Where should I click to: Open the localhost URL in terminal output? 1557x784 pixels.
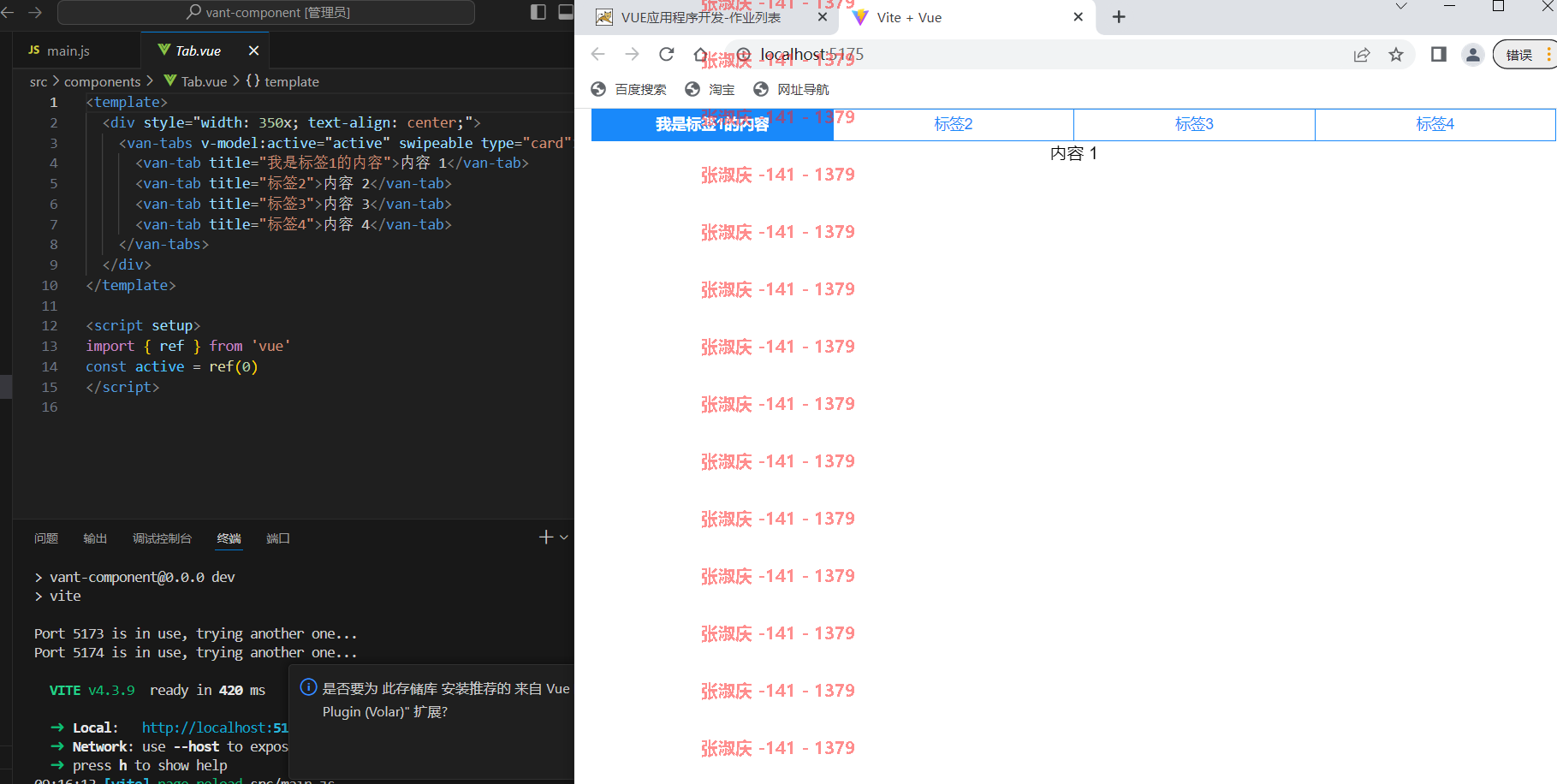(215, 728)
